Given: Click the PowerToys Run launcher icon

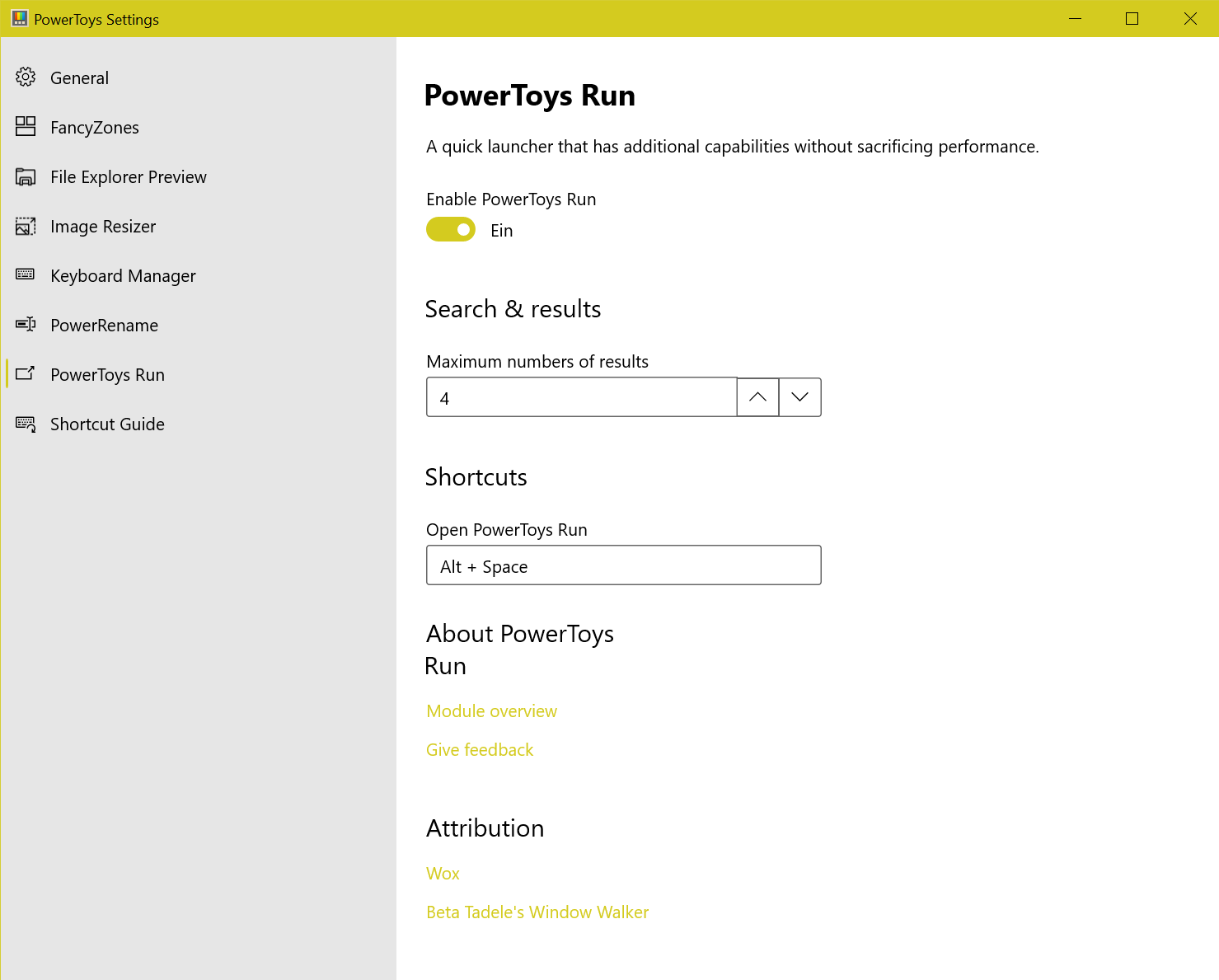Looking at the screenshot, I should (26, 373).
